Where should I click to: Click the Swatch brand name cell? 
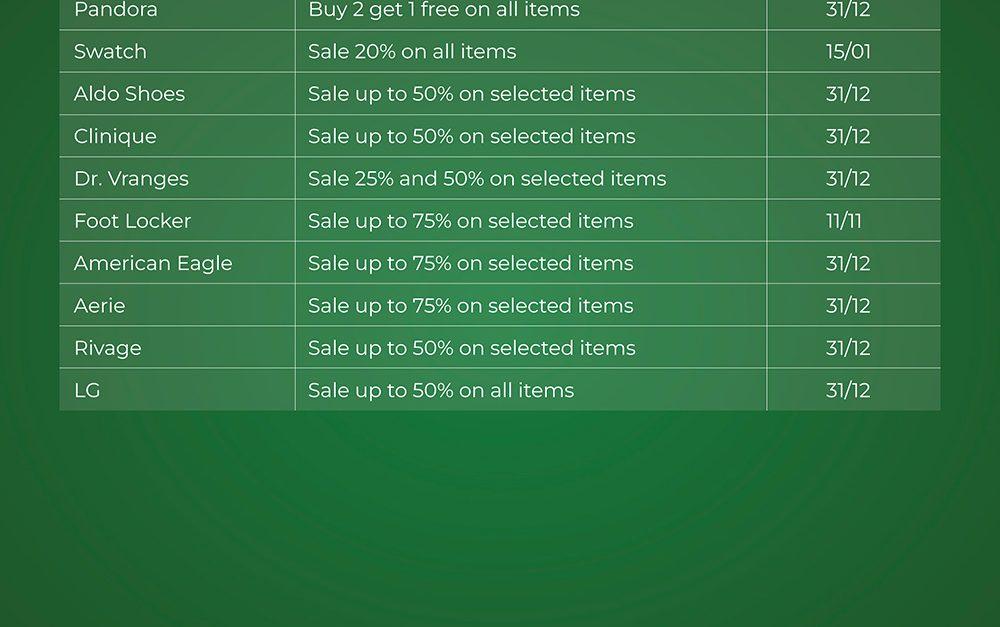click(x=110, y=51)
